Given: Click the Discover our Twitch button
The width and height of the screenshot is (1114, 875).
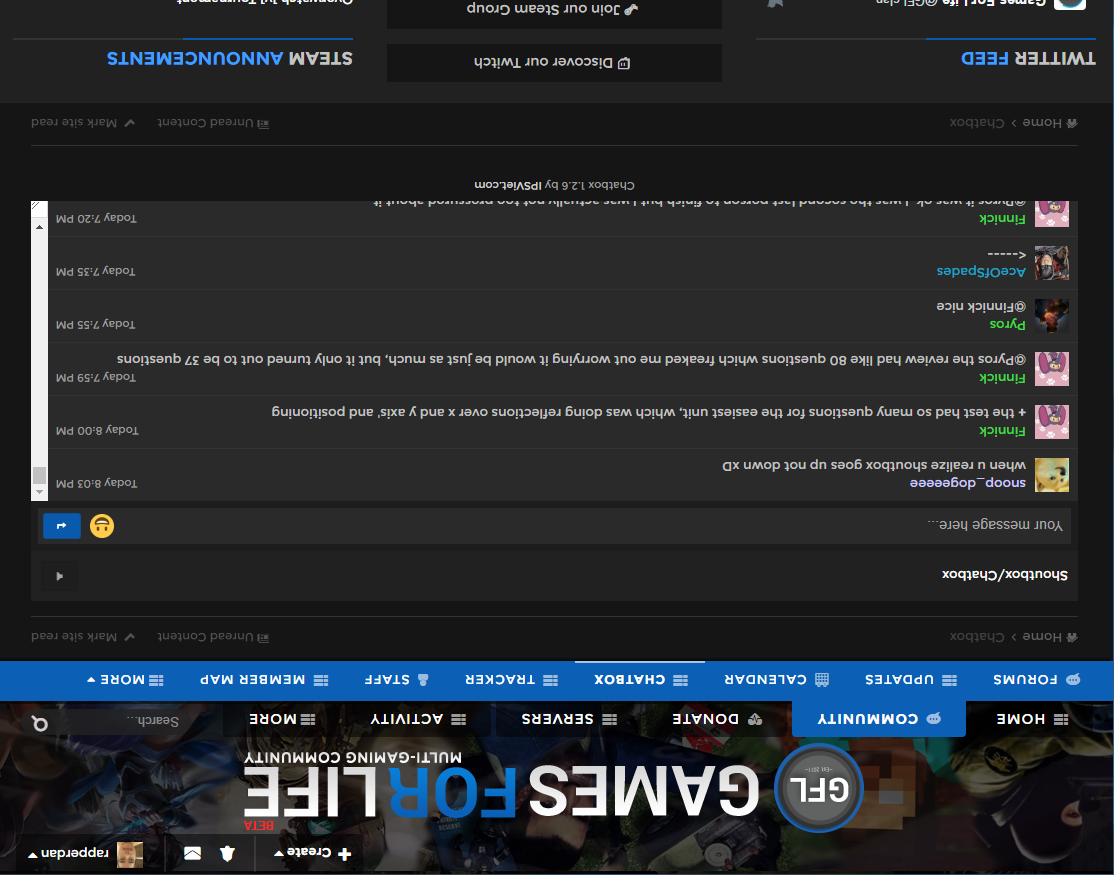Looking at the screenshot, I should pos(554,62).
